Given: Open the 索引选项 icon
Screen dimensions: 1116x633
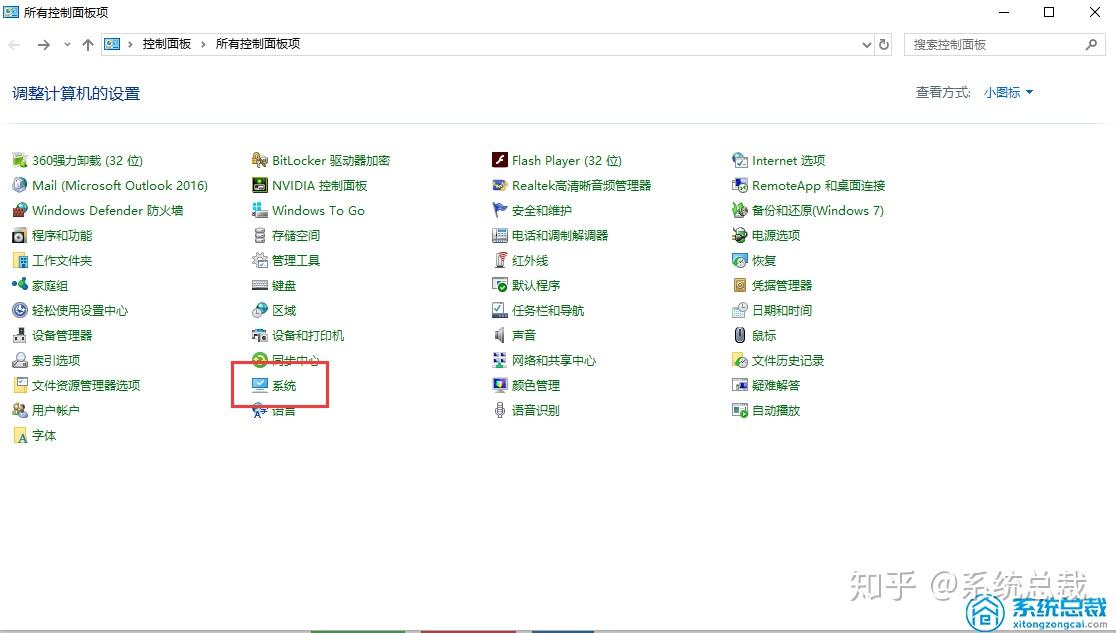Looking at the screenshot, I should click(20, 360).
